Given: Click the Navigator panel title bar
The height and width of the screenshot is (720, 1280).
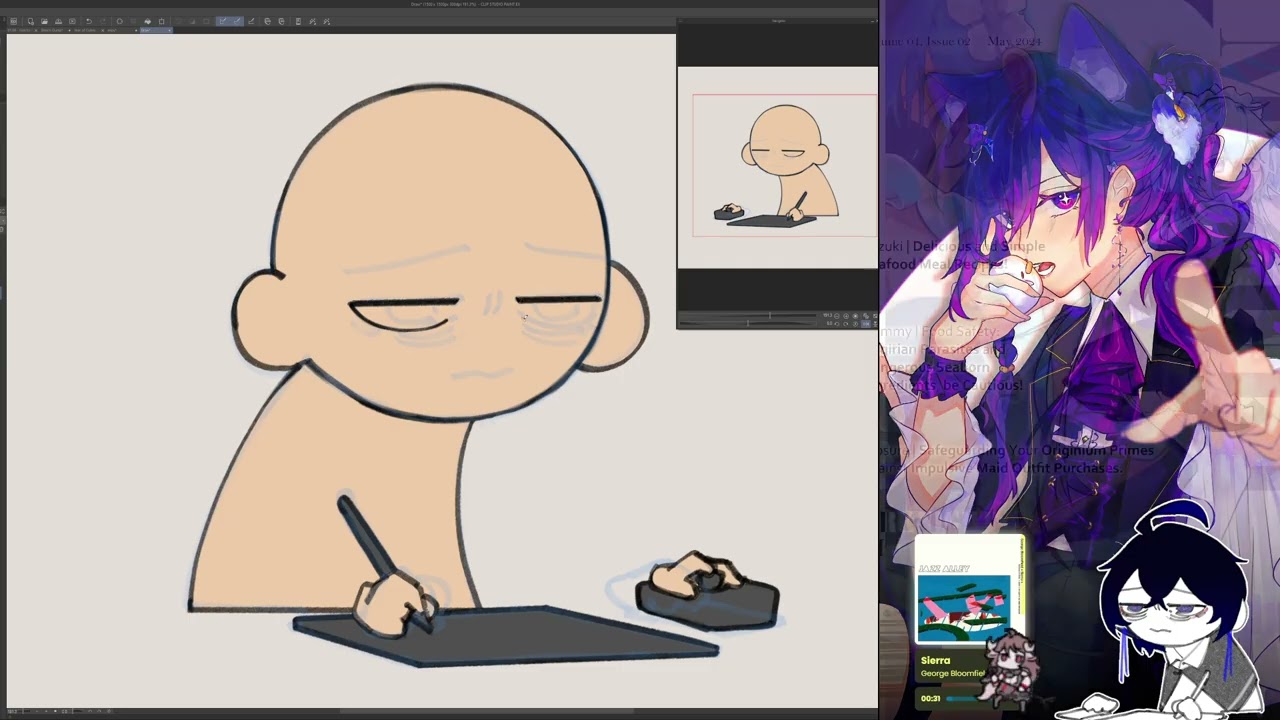Looking at the screenshot, I should (x=777, y=21).
